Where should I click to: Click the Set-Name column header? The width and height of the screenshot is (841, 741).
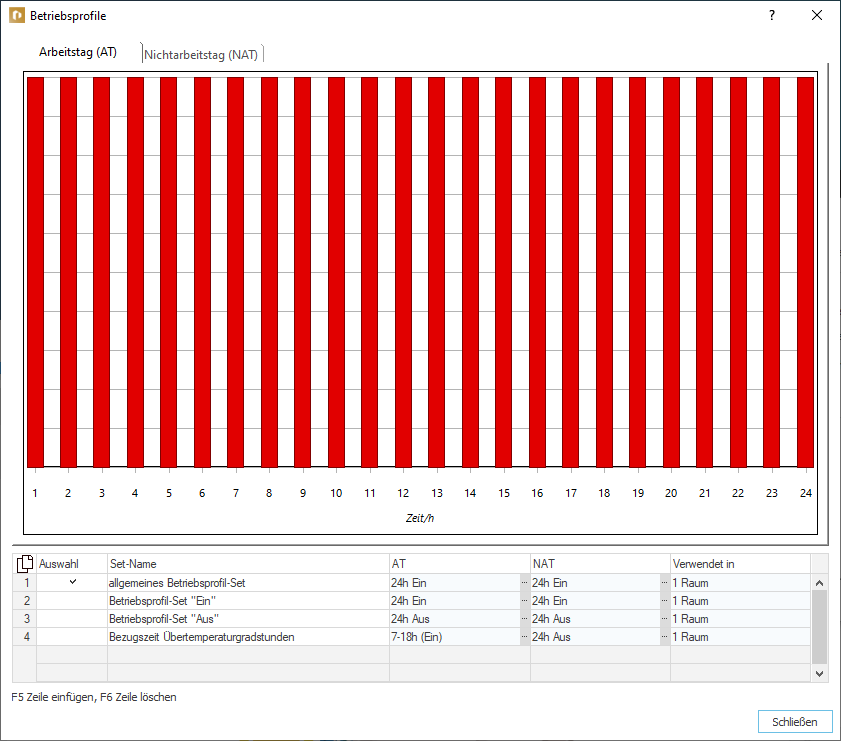click(x=248, y=564)
